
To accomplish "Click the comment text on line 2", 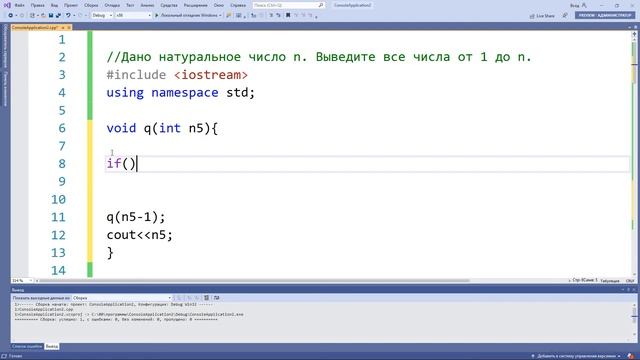I will click(319, 57).
